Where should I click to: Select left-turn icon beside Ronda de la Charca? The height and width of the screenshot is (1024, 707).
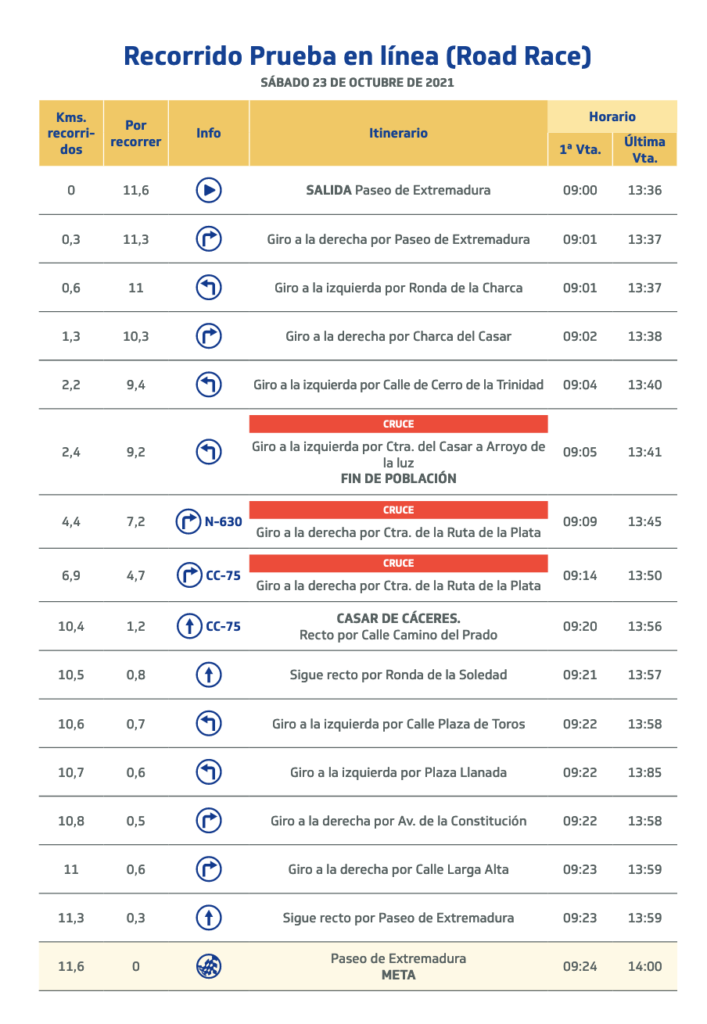click(208, 288)
